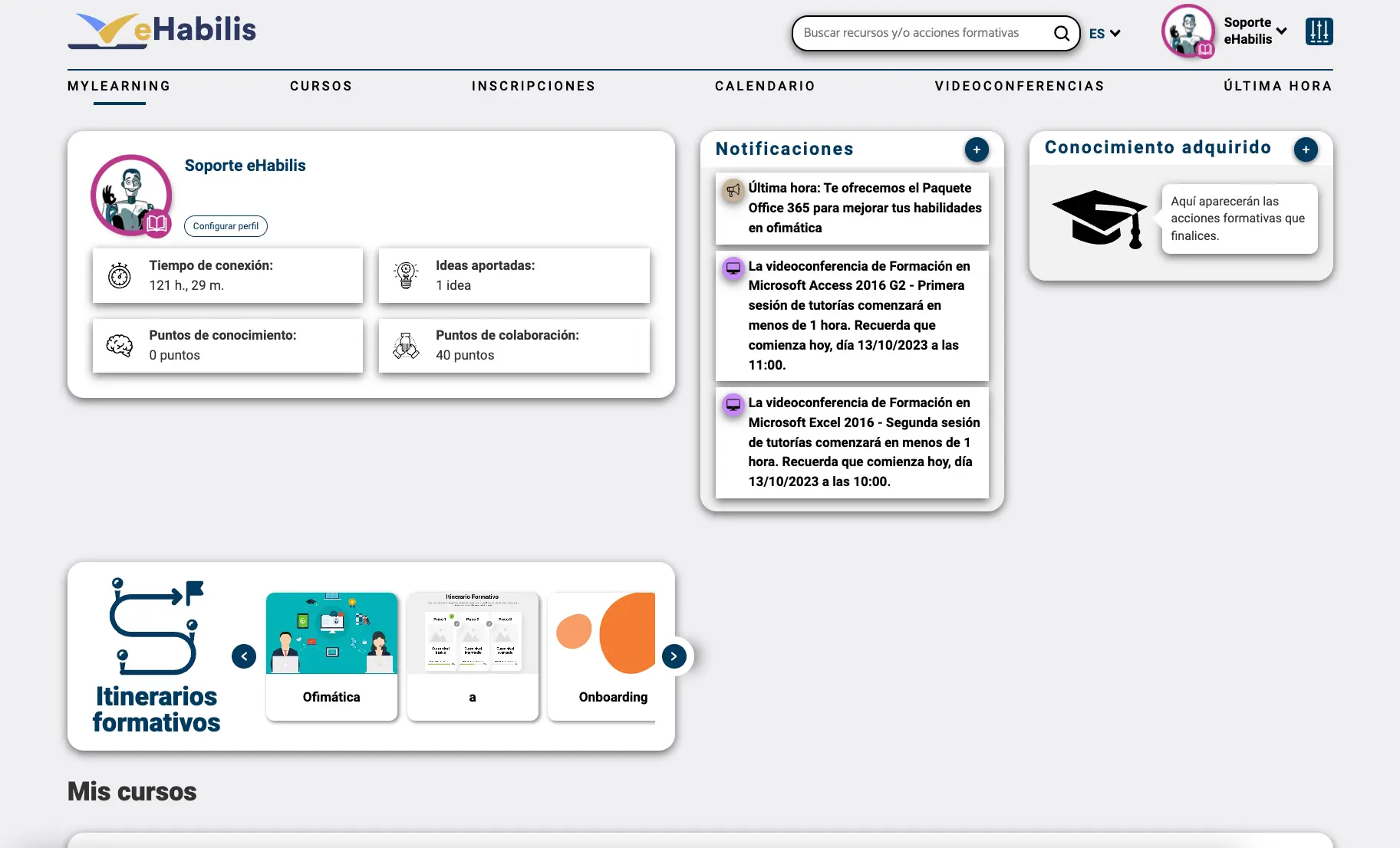Click the 'Puntos de colaboración:' label
The image size is (1400, 848).
[x=507, y=335]
